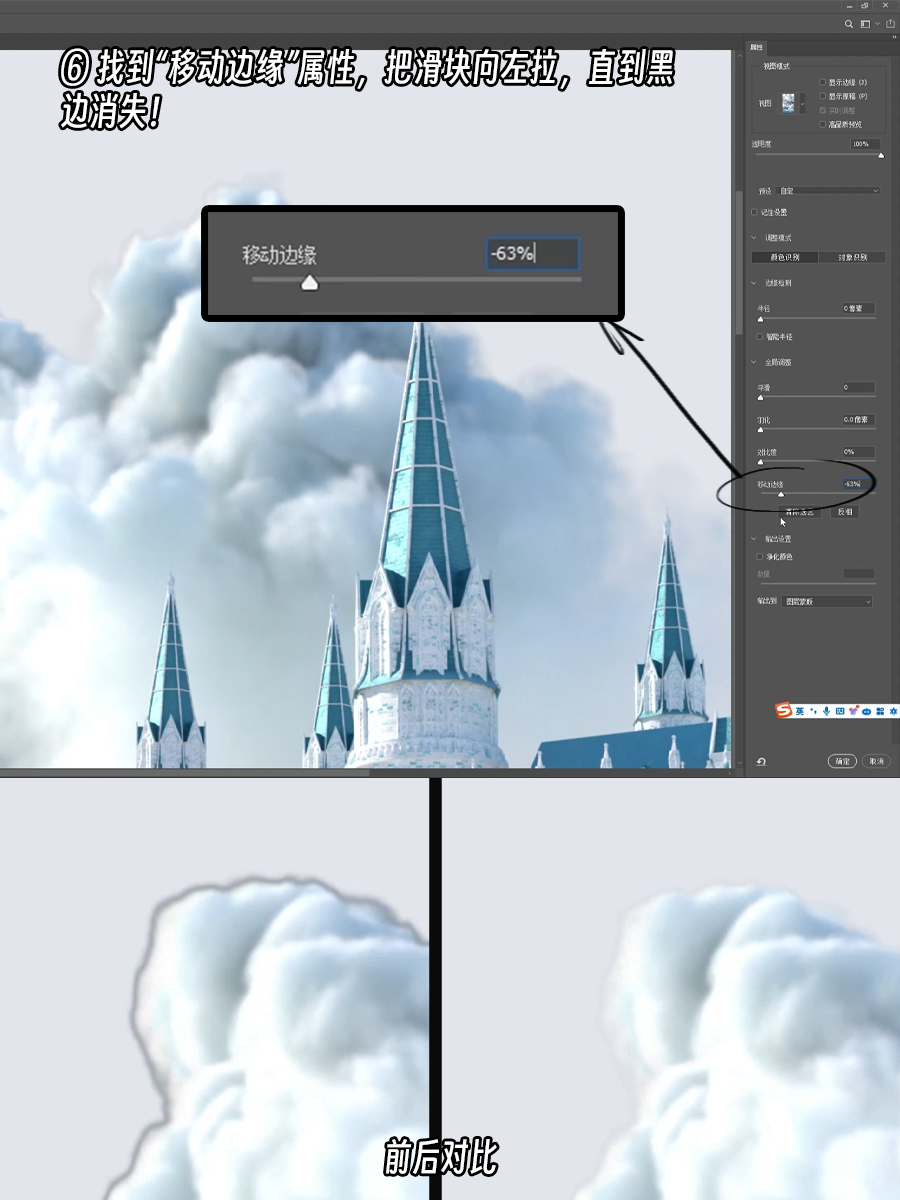Toggle Sogou 英 language mode icon
900x1200 pixels.
(x=800, y=711)
